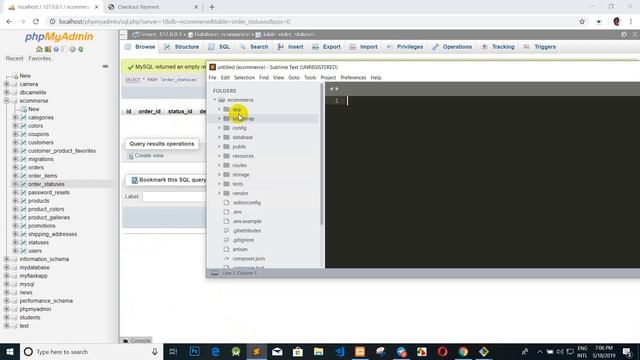Viewport: 640px width, 360px height.
Task: Click the Sublime Text taskbar icon
Action: click(x=256, y=351)
